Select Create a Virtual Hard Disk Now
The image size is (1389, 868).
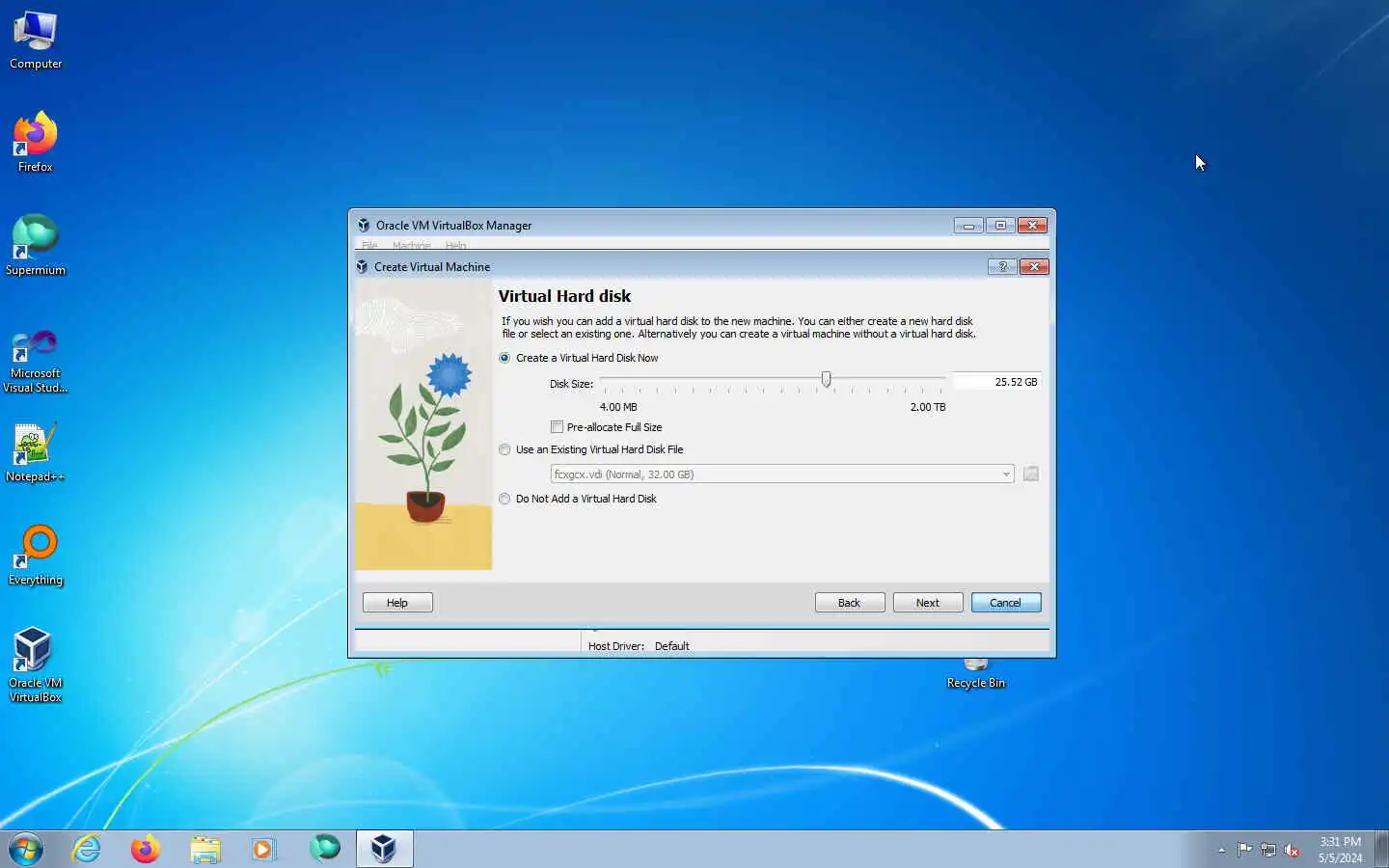579,358
